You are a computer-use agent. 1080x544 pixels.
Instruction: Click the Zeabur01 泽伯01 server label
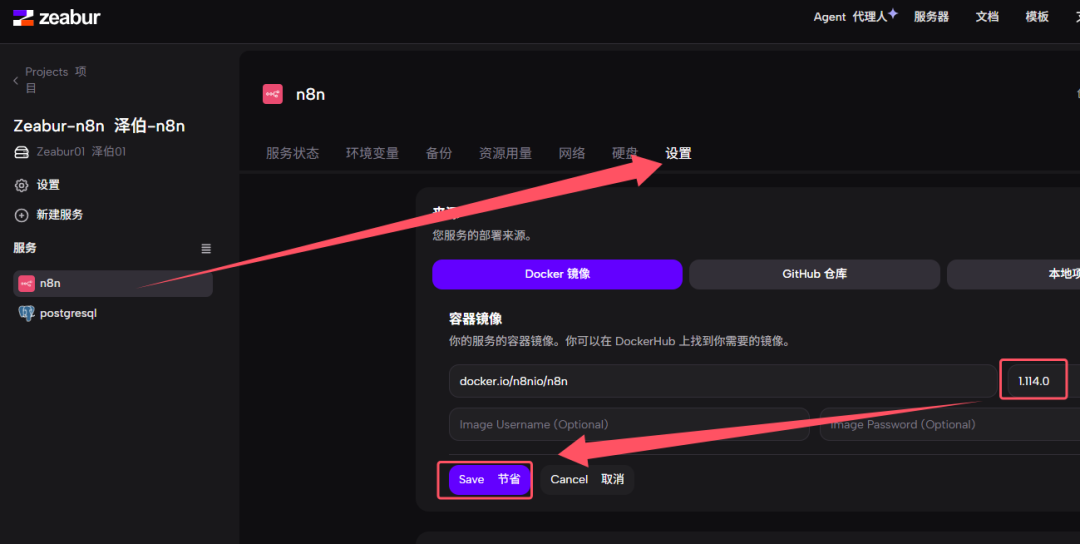81,151
